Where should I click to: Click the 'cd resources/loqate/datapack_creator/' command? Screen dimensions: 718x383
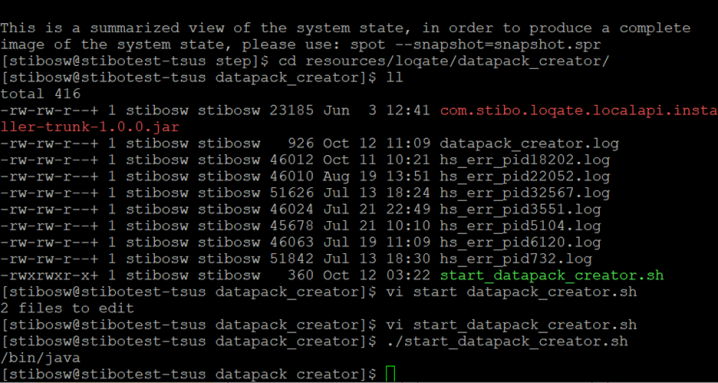coord(443,61)
